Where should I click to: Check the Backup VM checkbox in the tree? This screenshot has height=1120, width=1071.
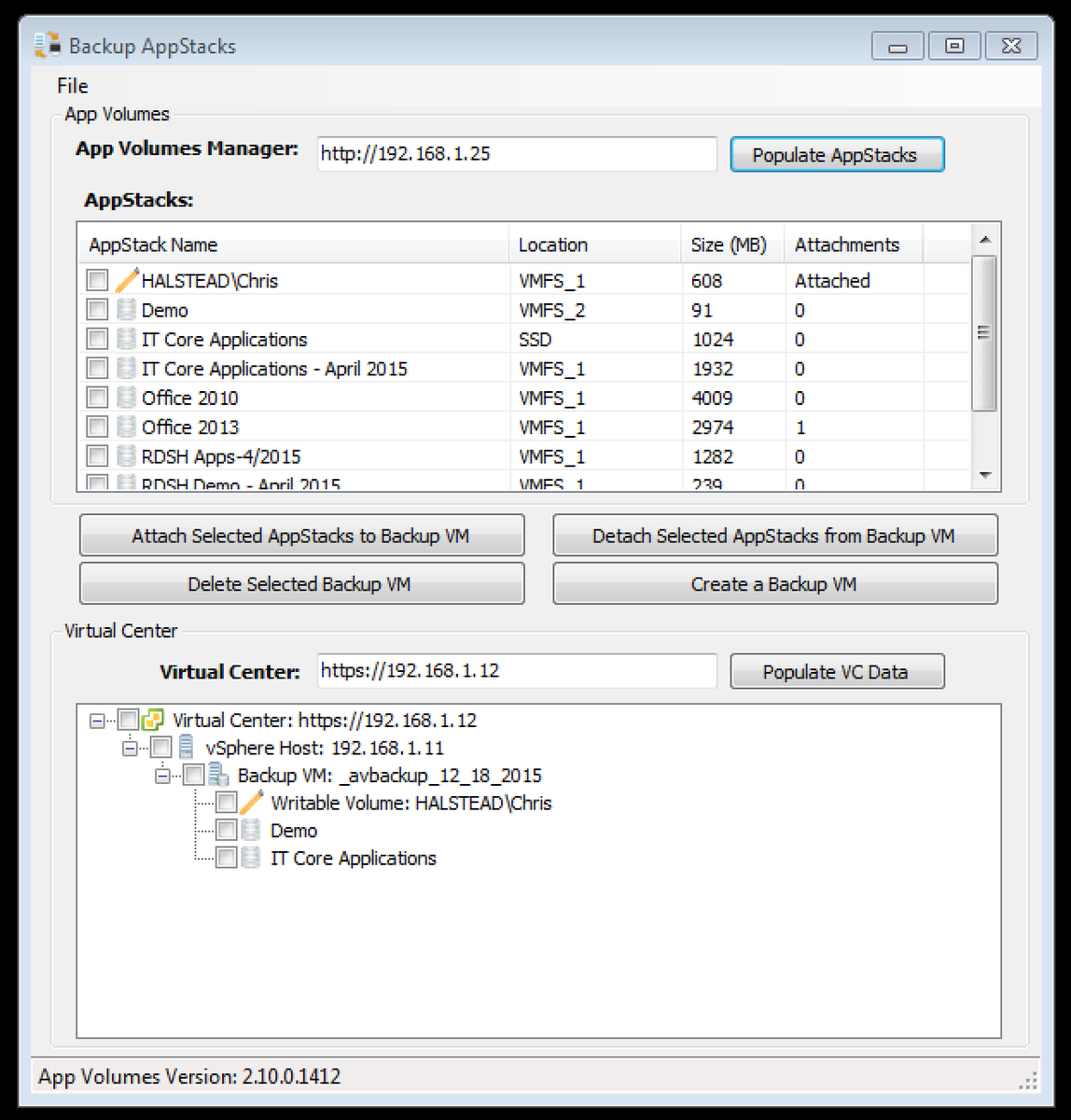(193, 775)
